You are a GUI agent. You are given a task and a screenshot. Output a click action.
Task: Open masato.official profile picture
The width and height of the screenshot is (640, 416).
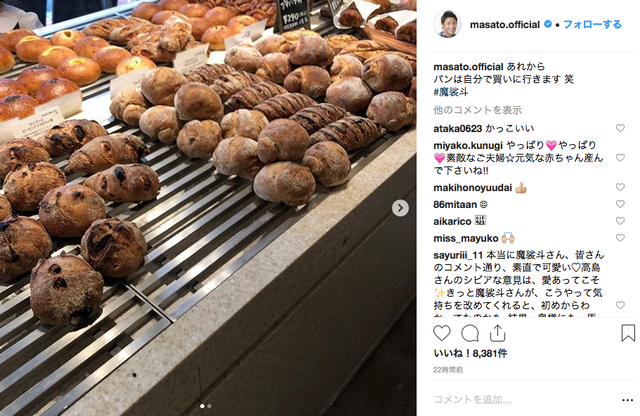click(447, 24)
